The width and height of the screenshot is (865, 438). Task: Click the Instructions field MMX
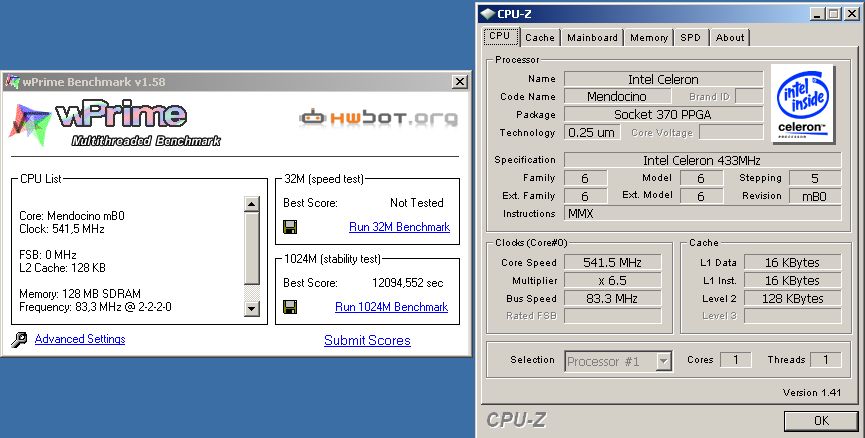(702, 213)
